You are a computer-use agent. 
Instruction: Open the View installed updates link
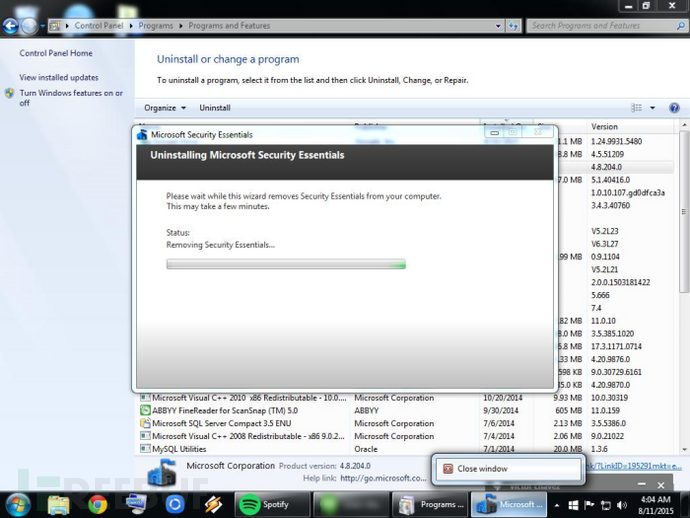(59, 77)
